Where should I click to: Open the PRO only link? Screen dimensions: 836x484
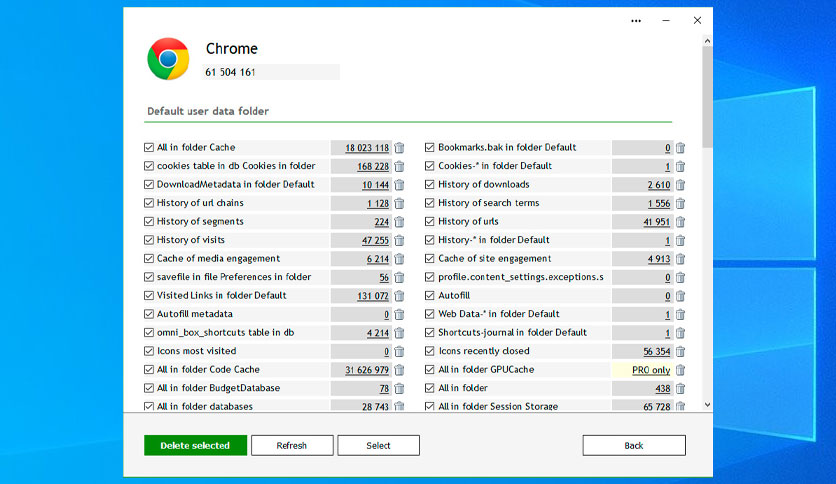coord(651,370)
